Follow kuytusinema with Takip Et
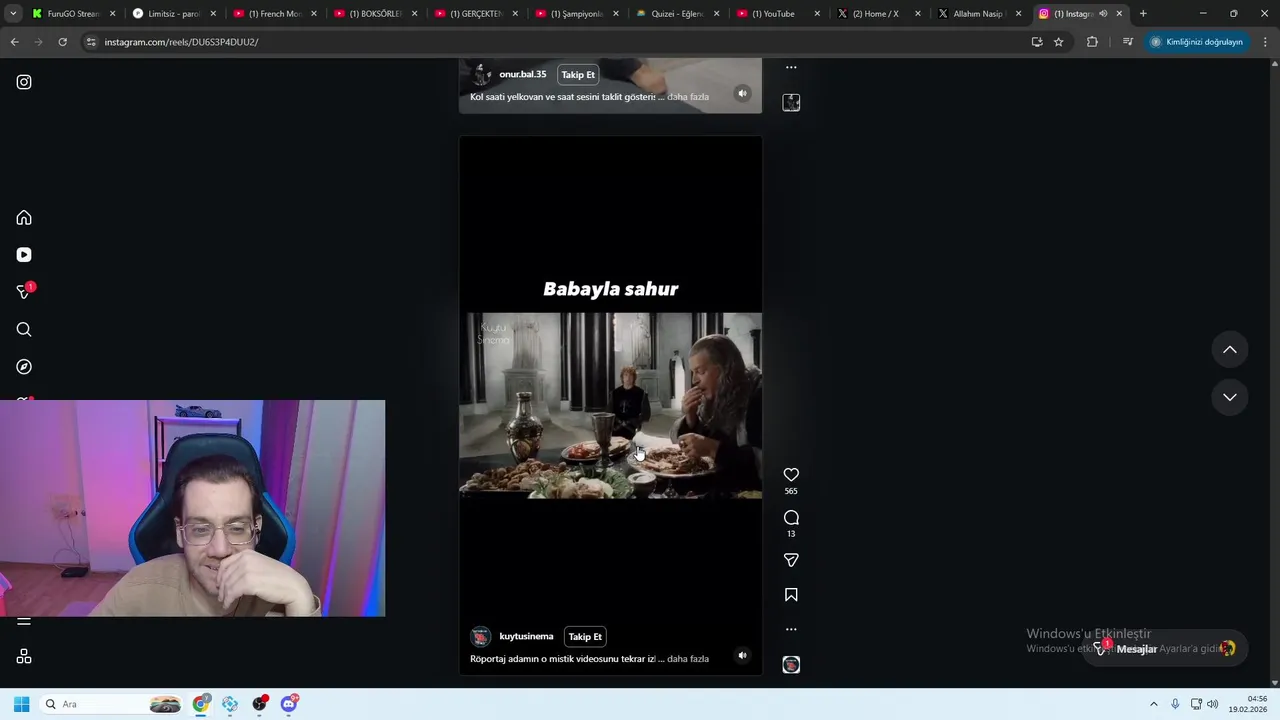 point(585,637)
